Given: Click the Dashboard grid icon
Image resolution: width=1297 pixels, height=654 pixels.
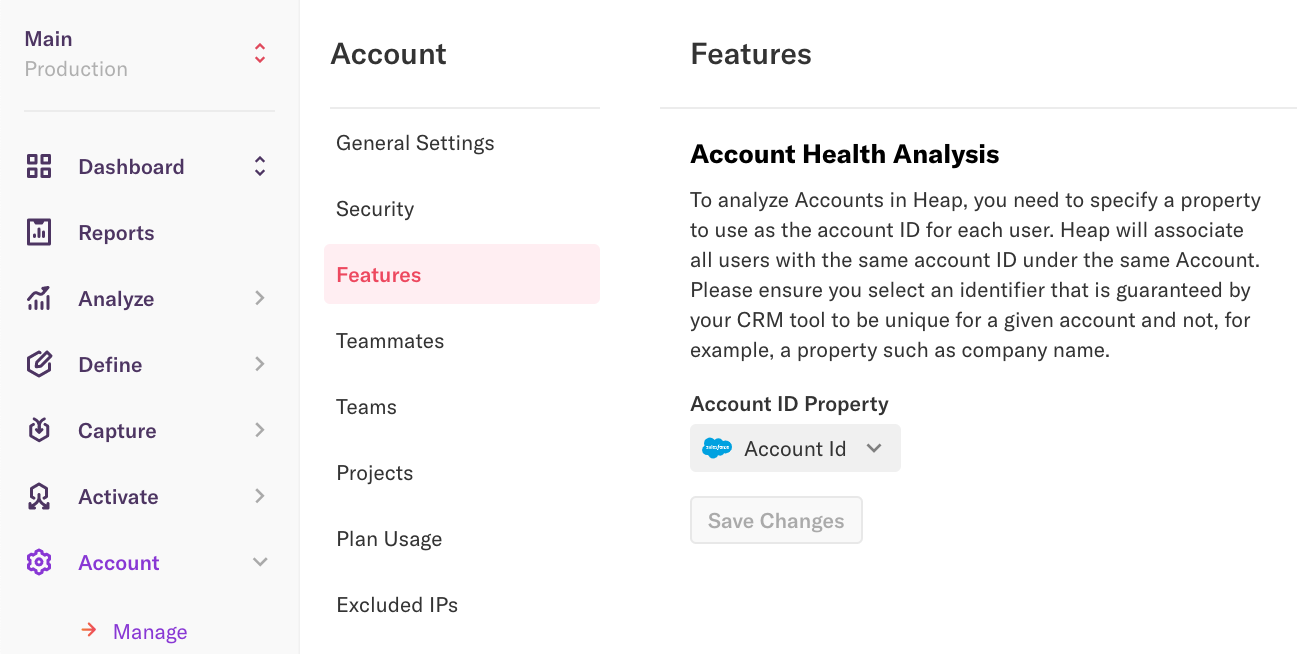Looking at the screenshot, I should 39,167.
